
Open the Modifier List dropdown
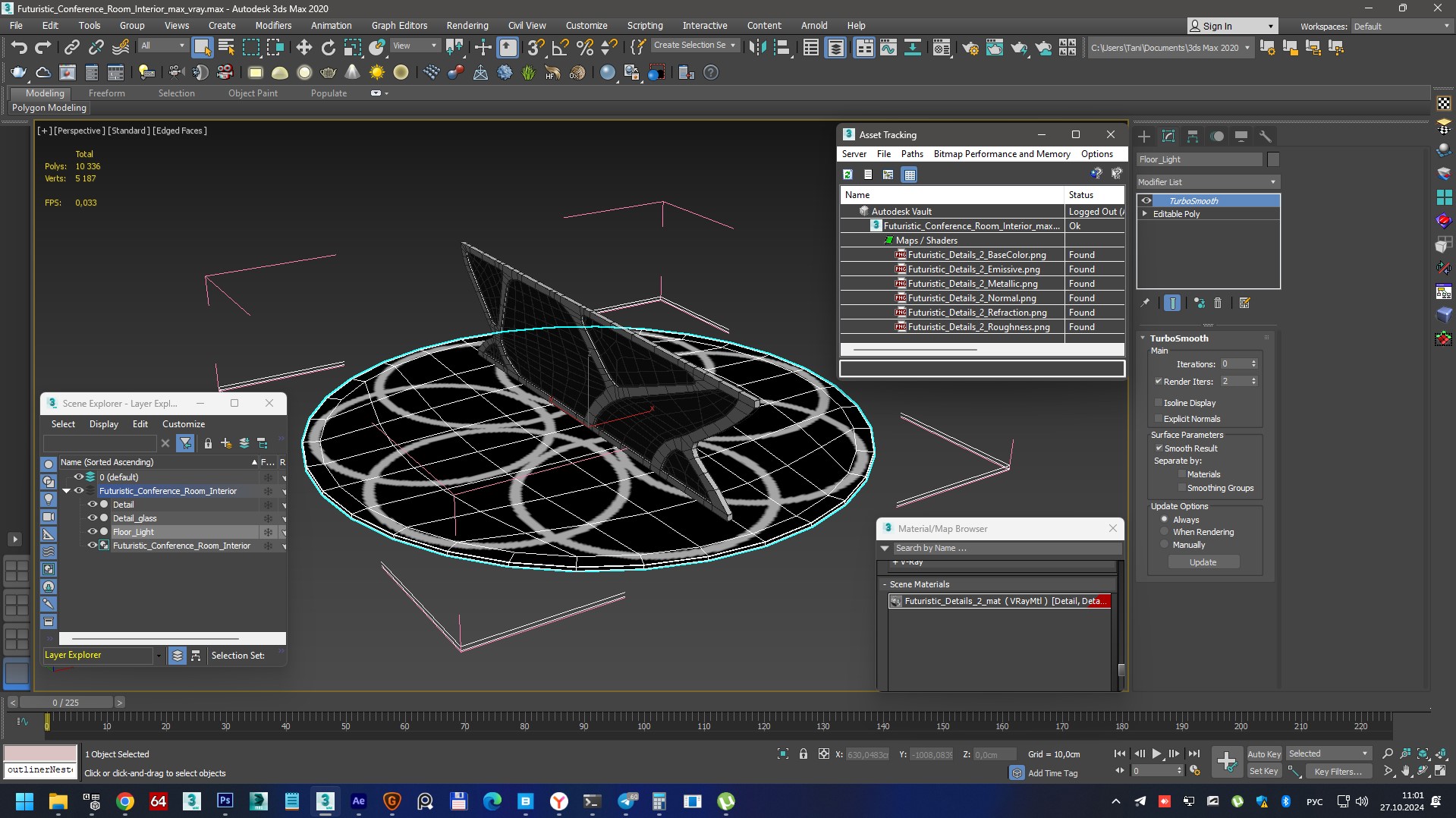[x=1208, y=182]
